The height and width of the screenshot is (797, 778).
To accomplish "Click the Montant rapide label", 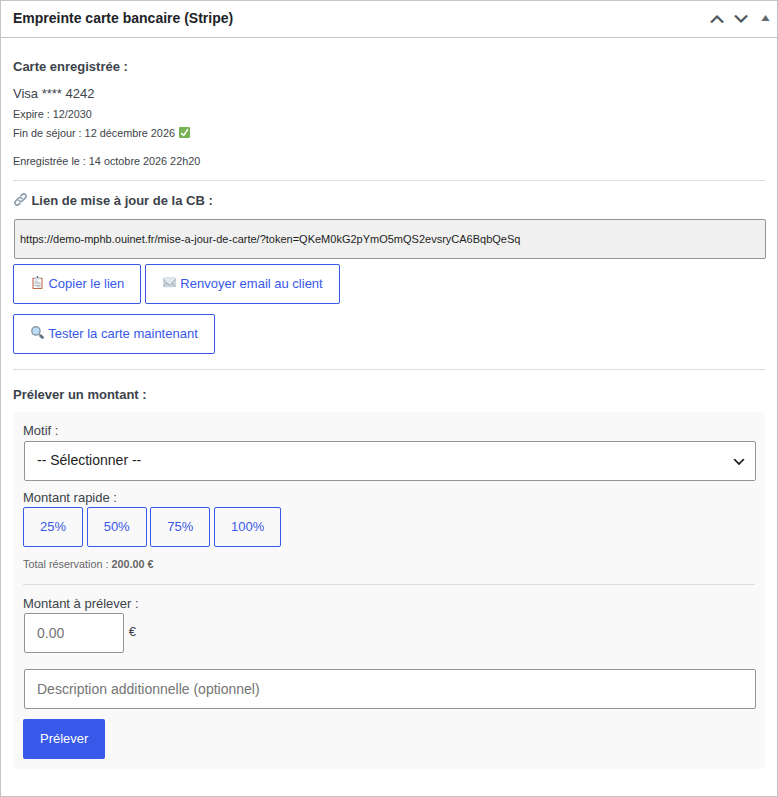I will point(70,498).
